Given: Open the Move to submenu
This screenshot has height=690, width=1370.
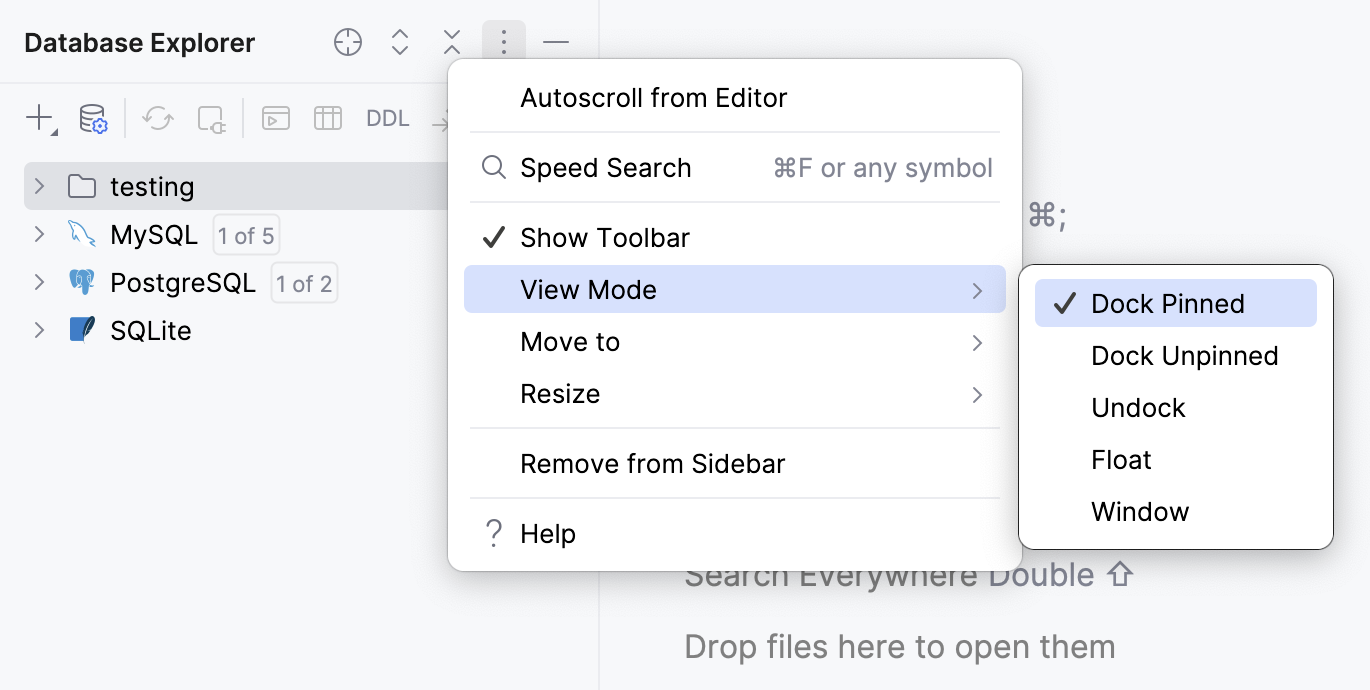Looking at the screenshot, I should (x=570, y=341).
